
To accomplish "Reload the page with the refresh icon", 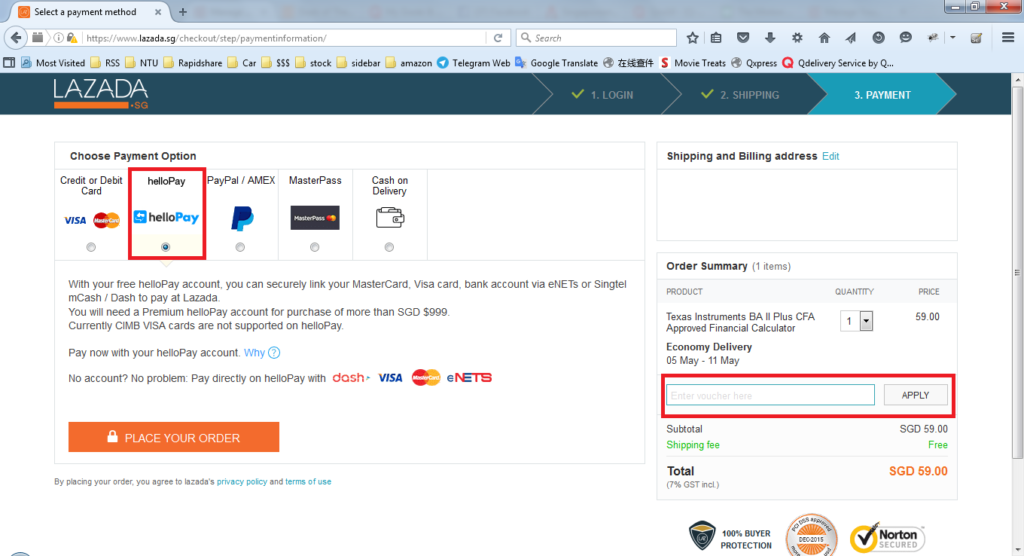I will tap(498, 38).
